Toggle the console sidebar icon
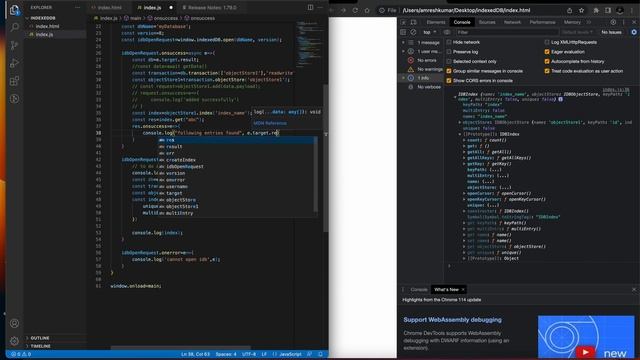 [403, 32]
